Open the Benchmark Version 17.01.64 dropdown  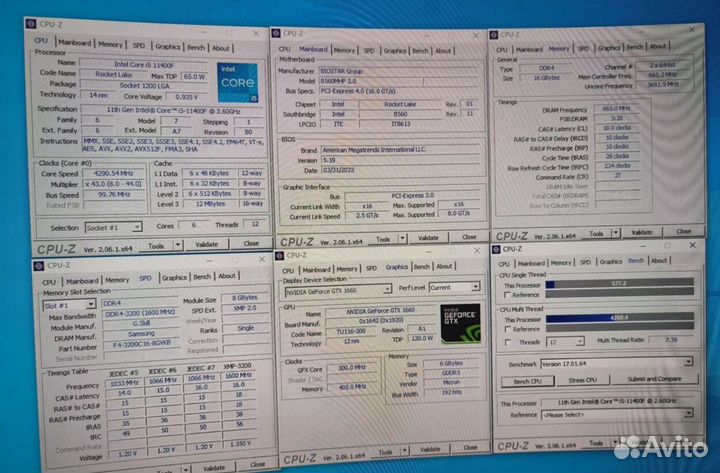pos(616,363)
